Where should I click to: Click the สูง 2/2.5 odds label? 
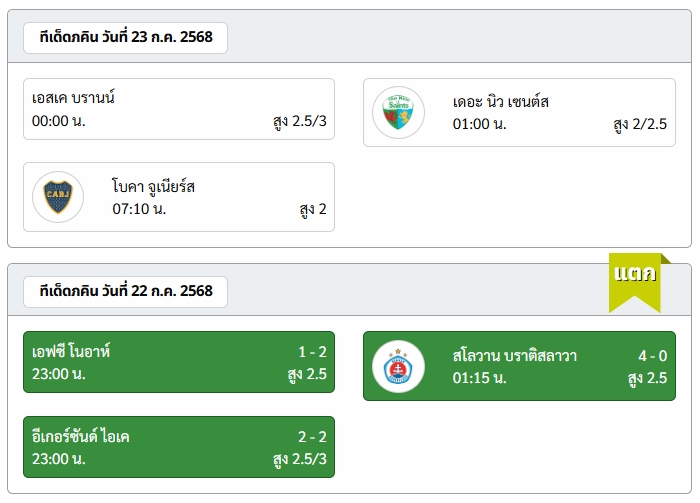(x=640, y=124)
